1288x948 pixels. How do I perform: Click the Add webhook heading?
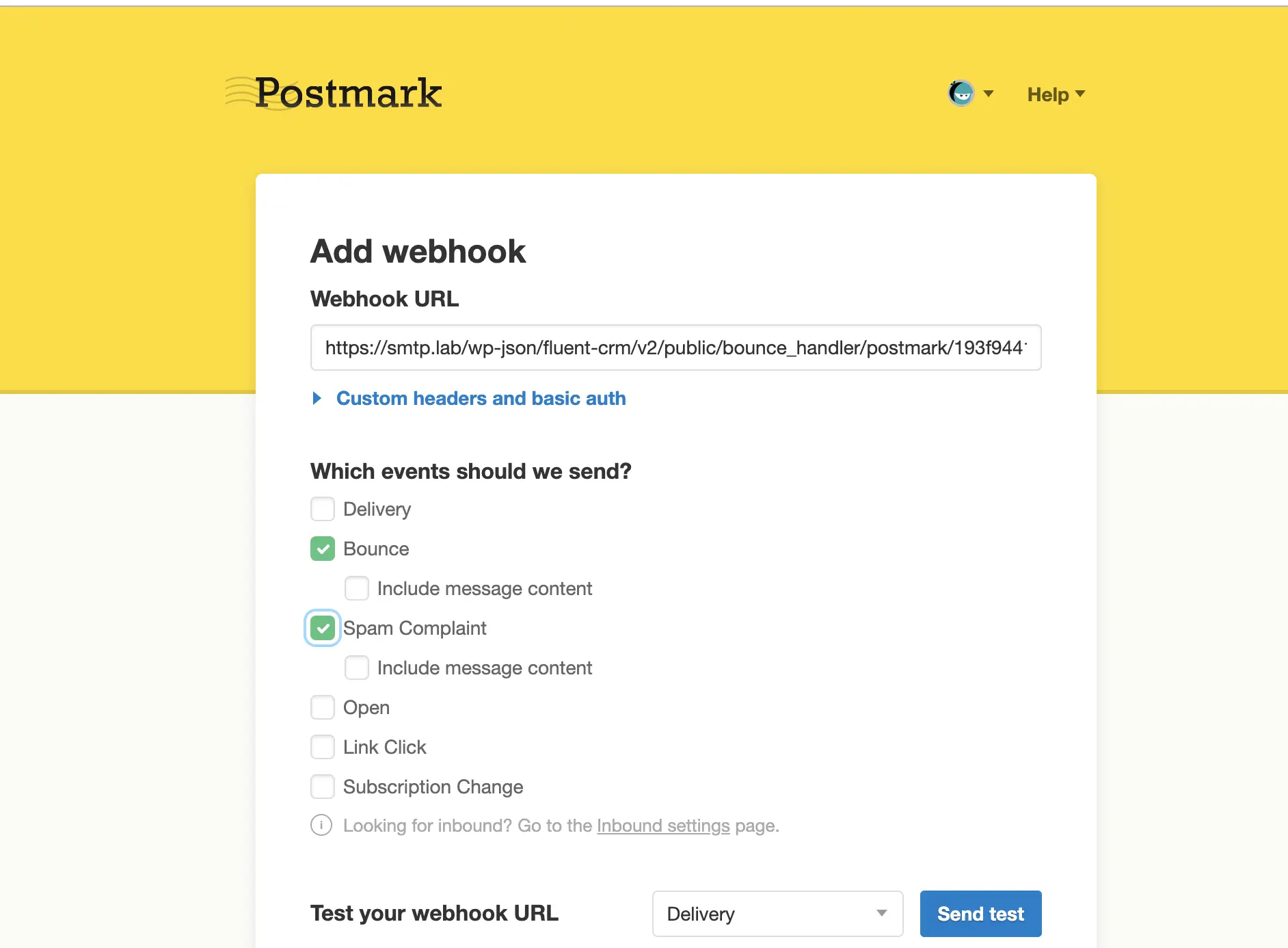[x=418, y=251]
